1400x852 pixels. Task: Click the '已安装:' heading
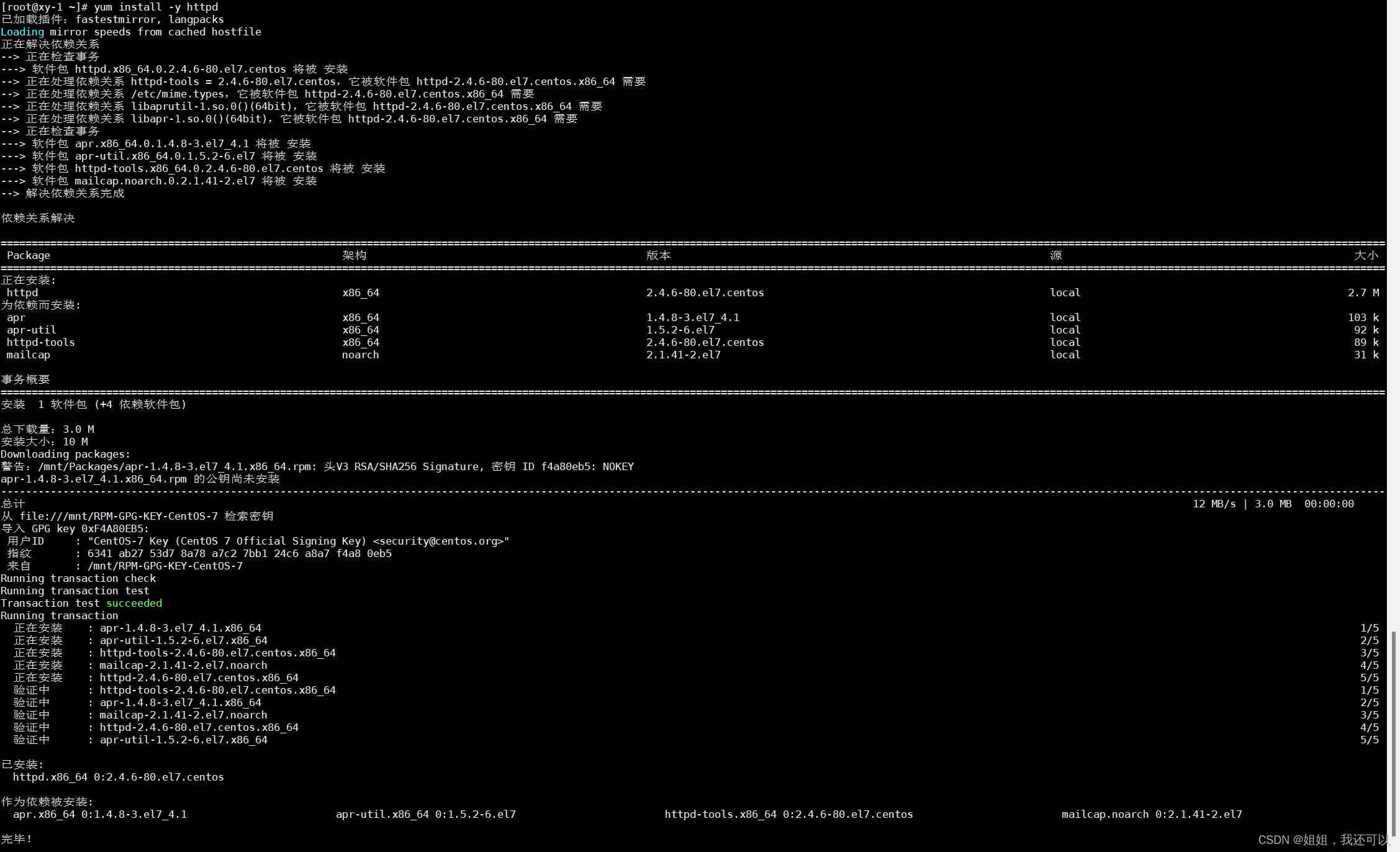22,764
